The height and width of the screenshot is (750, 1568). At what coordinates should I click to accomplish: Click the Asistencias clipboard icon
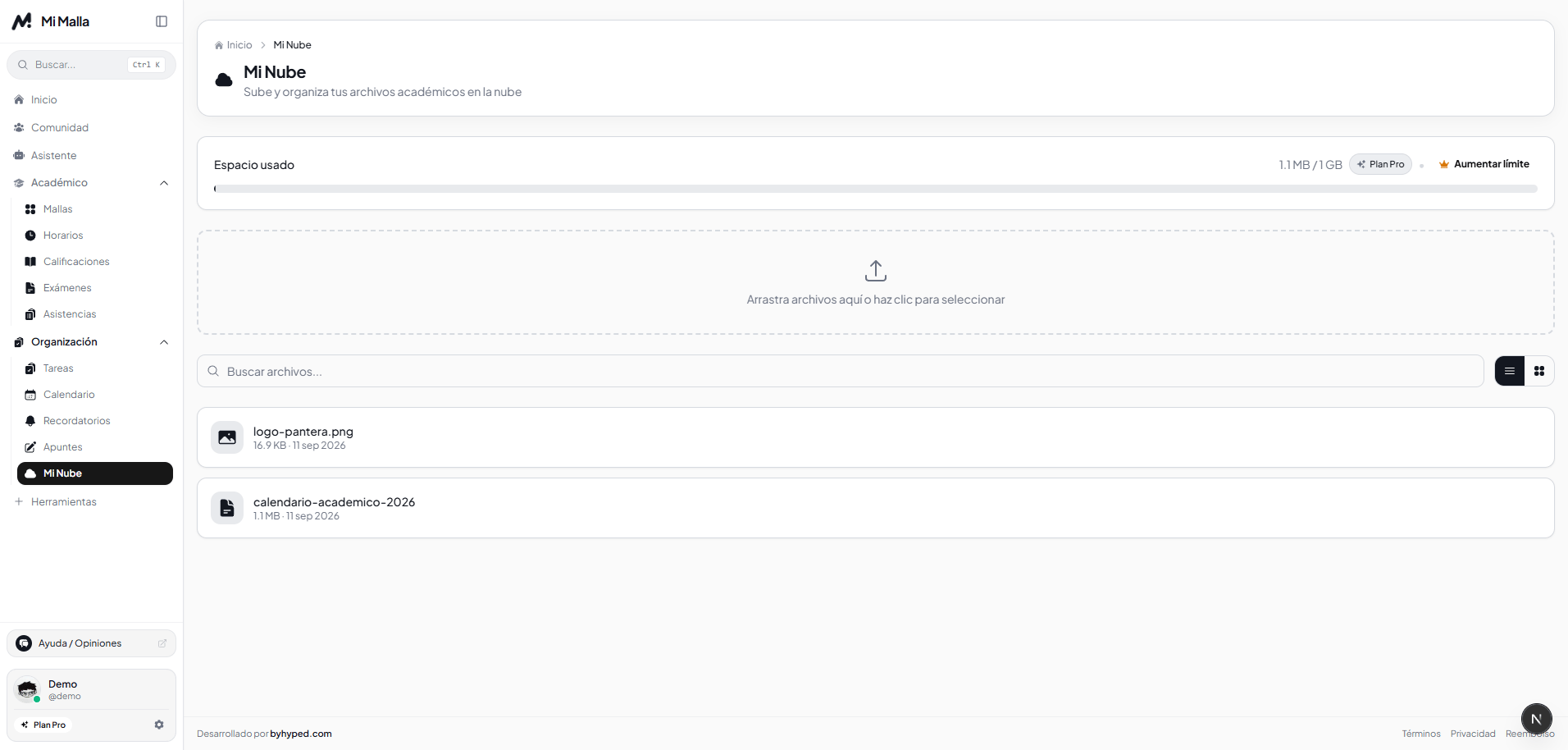30,314
